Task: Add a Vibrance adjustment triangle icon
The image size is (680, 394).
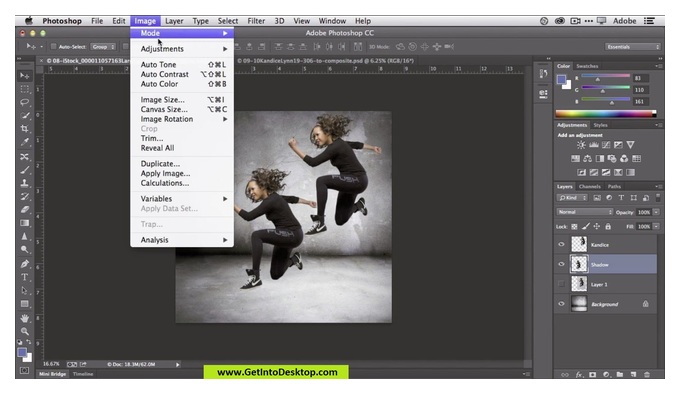Action: [631, 145]
